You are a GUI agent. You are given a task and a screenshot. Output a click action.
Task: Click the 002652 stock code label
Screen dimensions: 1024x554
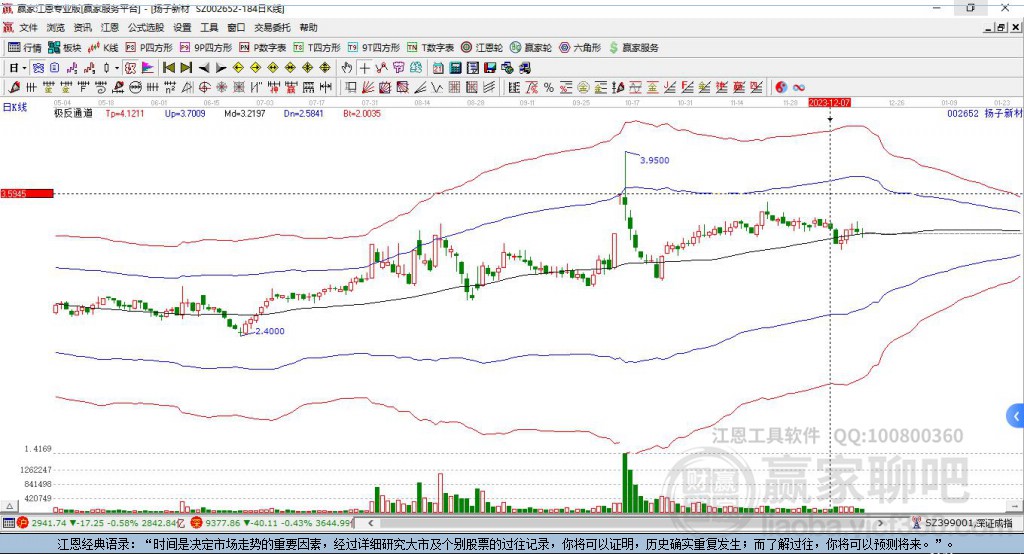pyautogui.click(x=963, y=114)
